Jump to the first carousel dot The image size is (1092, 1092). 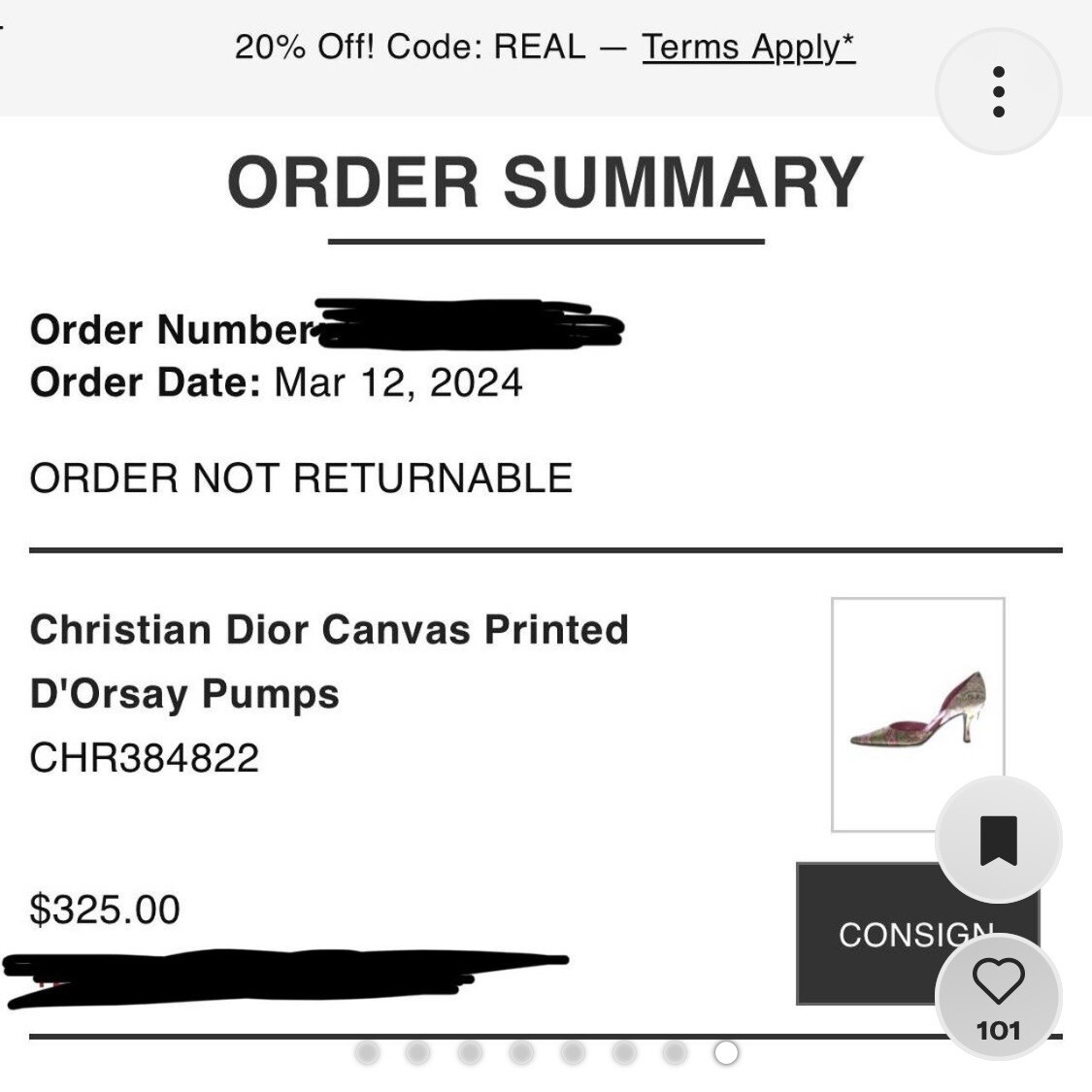367,1052
